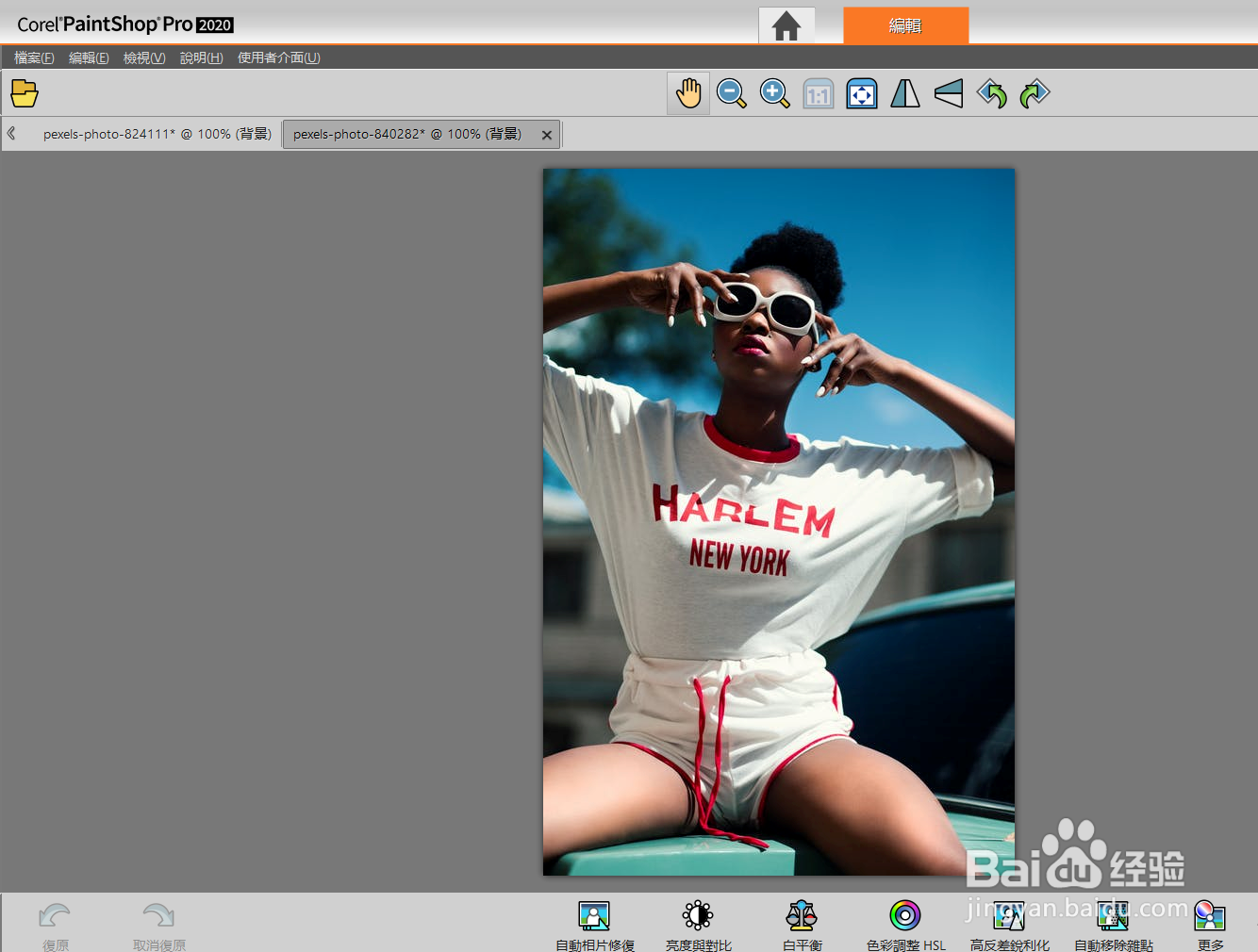Close the pexels-photo-840282 tab
The height and width of the screenshot is (952, 1258).
[547, 135]
